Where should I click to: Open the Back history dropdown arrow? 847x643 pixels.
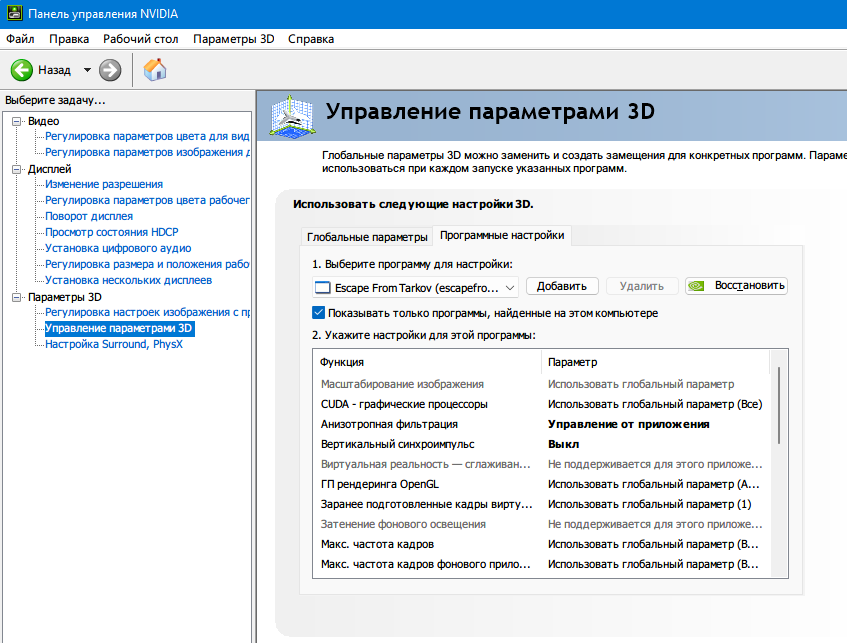tap(87, 70)
